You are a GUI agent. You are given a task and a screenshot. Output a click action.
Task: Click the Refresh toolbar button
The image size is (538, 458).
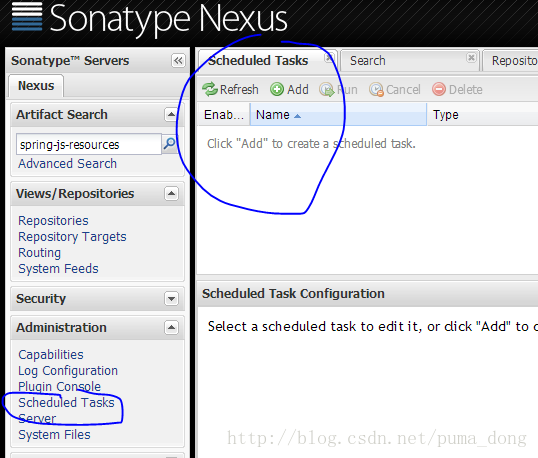click(230, 90)
